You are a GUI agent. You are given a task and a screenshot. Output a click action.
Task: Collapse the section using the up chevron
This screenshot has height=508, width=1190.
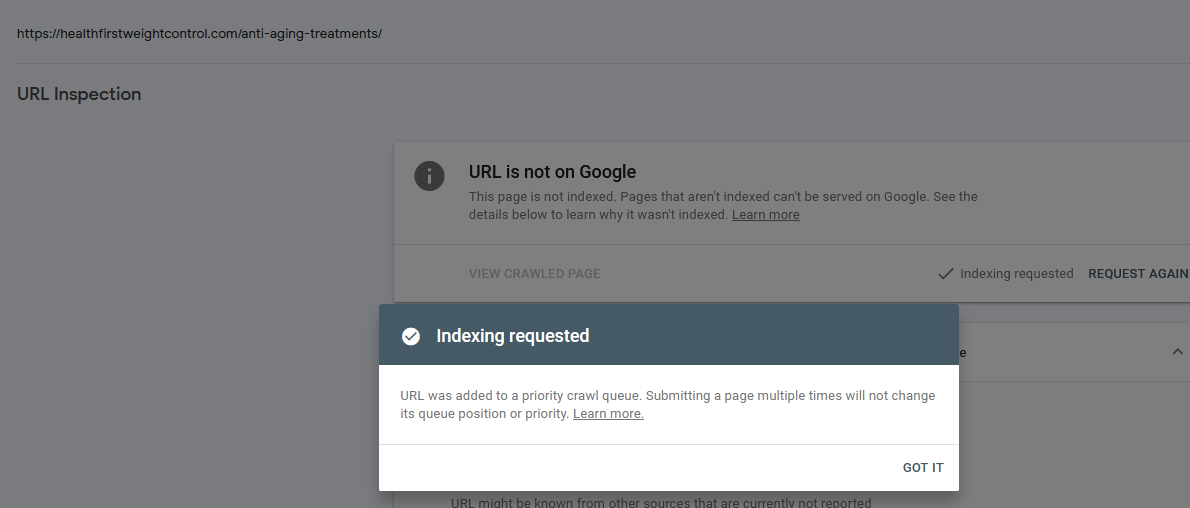click(1177, 352)
